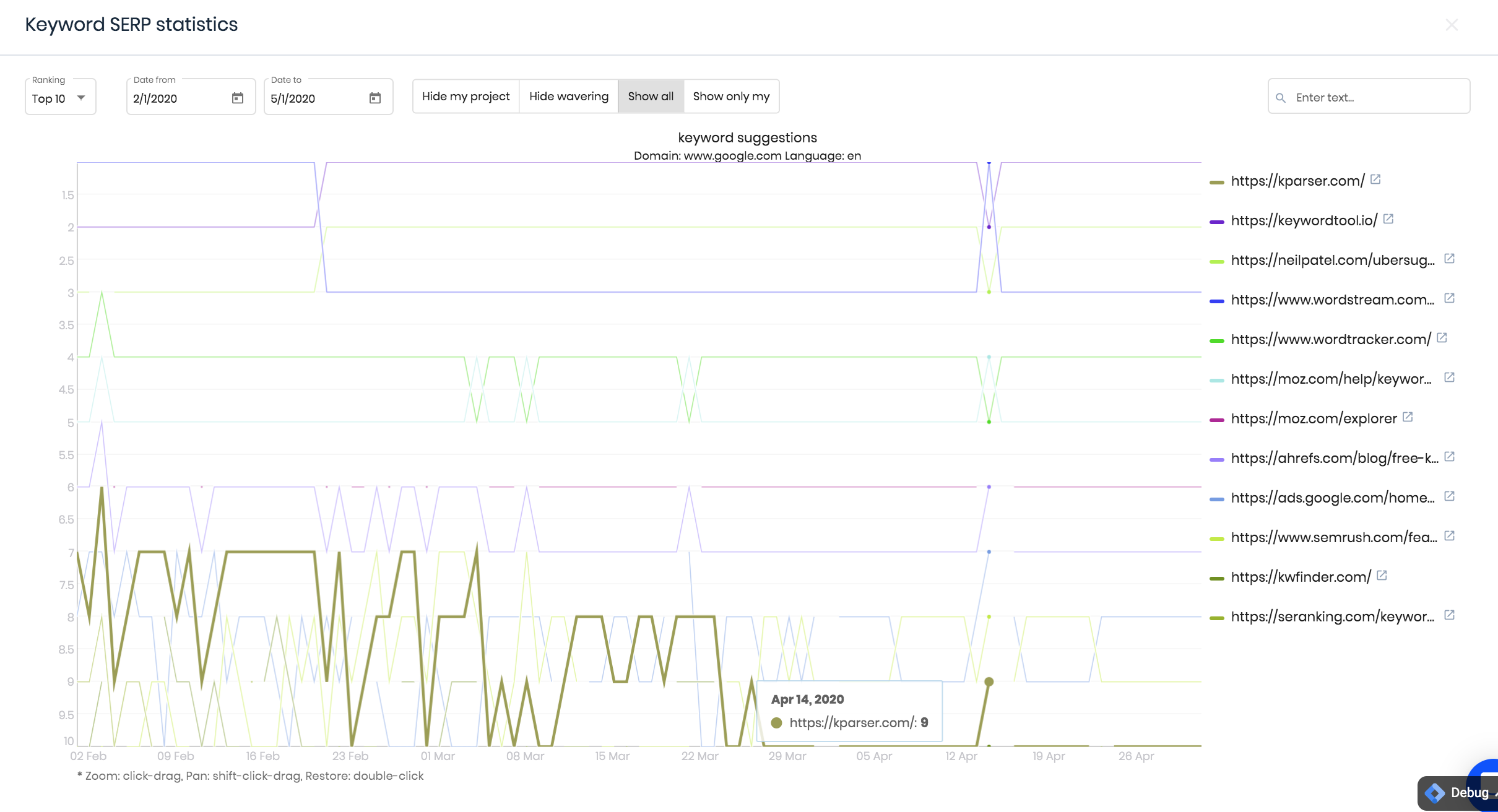Screen dimensions: 1498x812
Task: Open wordtracker.com external link icon
Action: 1442,338
